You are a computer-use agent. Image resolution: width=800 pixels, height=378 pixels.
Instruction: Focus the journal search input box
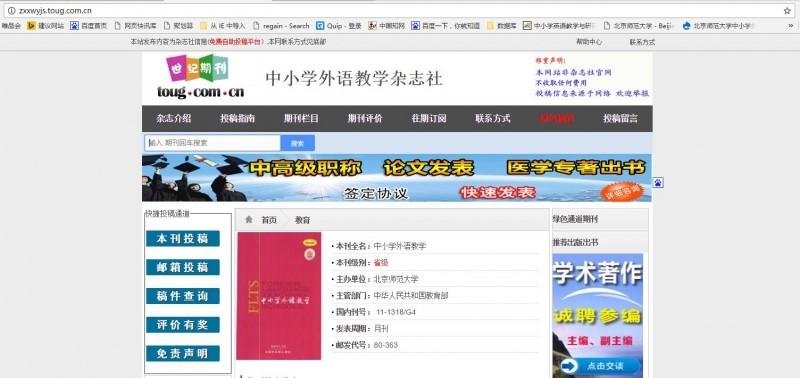click(x=212, y=143)
